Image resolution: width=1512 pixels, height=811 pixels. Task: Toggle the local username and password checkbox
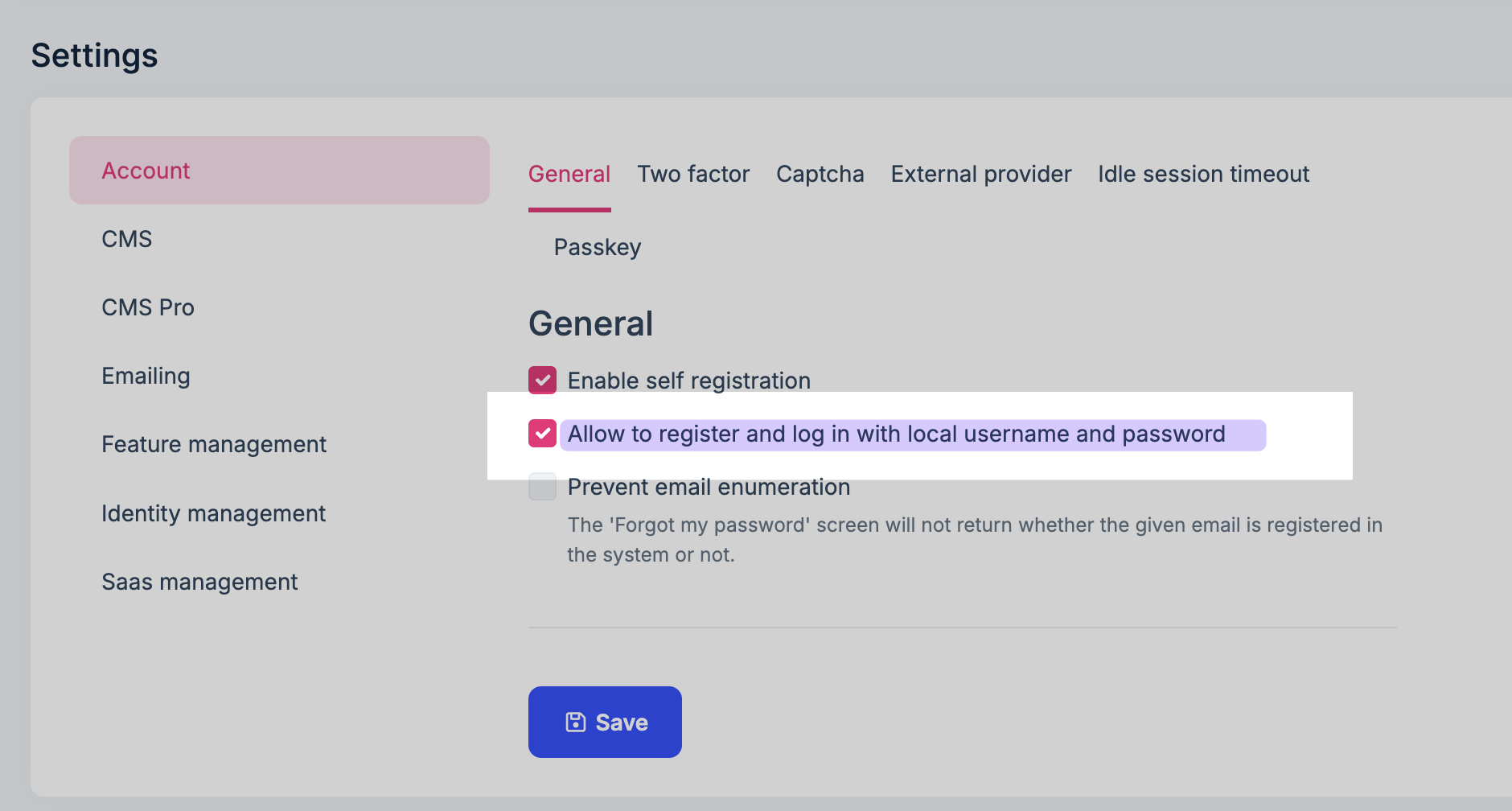click(542, 434)
